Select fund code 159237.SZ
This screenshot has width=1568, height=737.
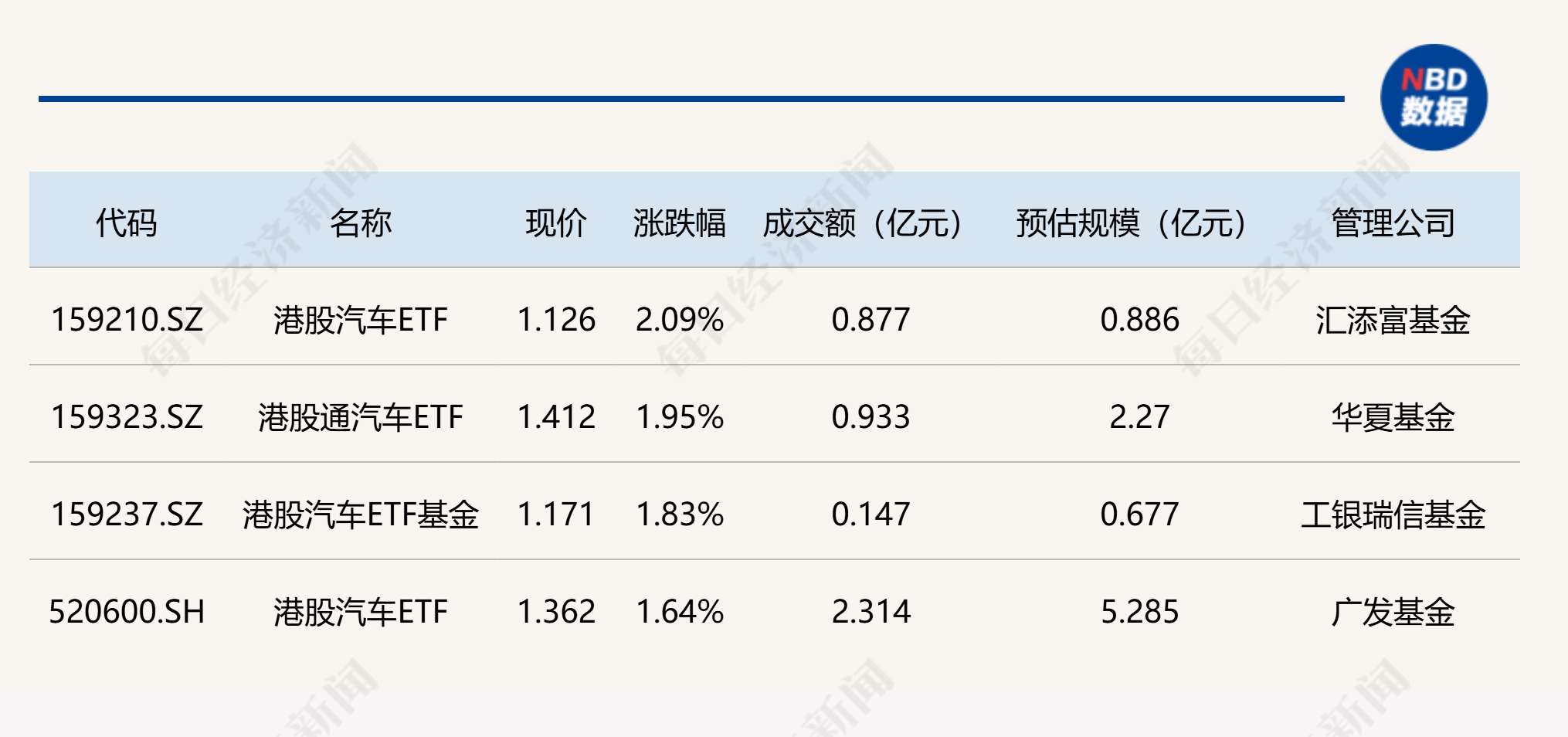pyautogui.click(x=127, y=515)
